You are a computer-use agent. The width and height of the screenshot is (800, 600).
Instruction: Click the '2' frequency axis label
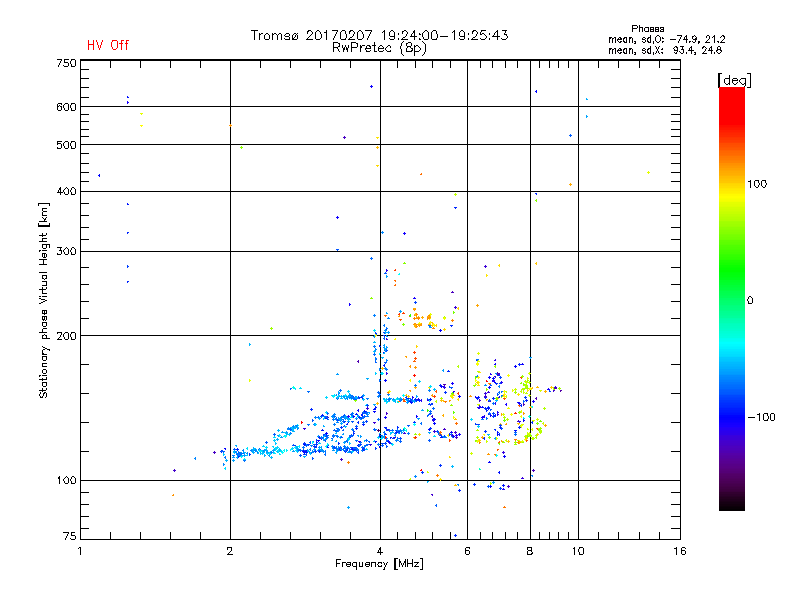click(230, 551)
